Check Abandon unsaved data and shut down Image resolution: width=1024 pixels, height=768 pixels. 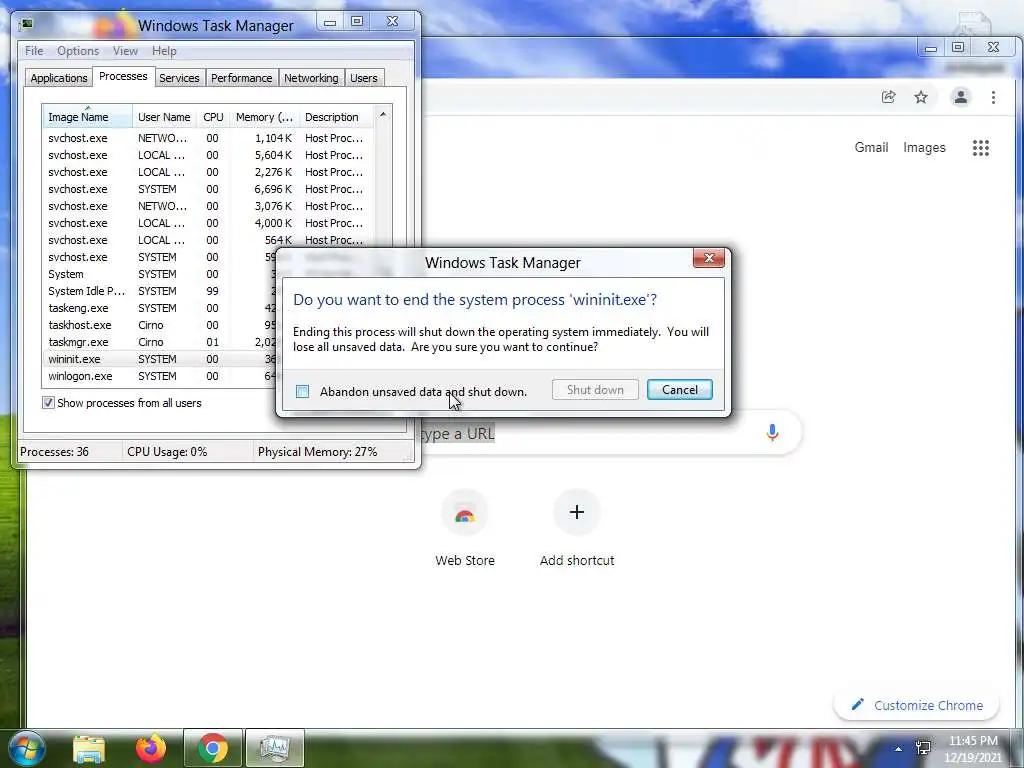point(302,391)
